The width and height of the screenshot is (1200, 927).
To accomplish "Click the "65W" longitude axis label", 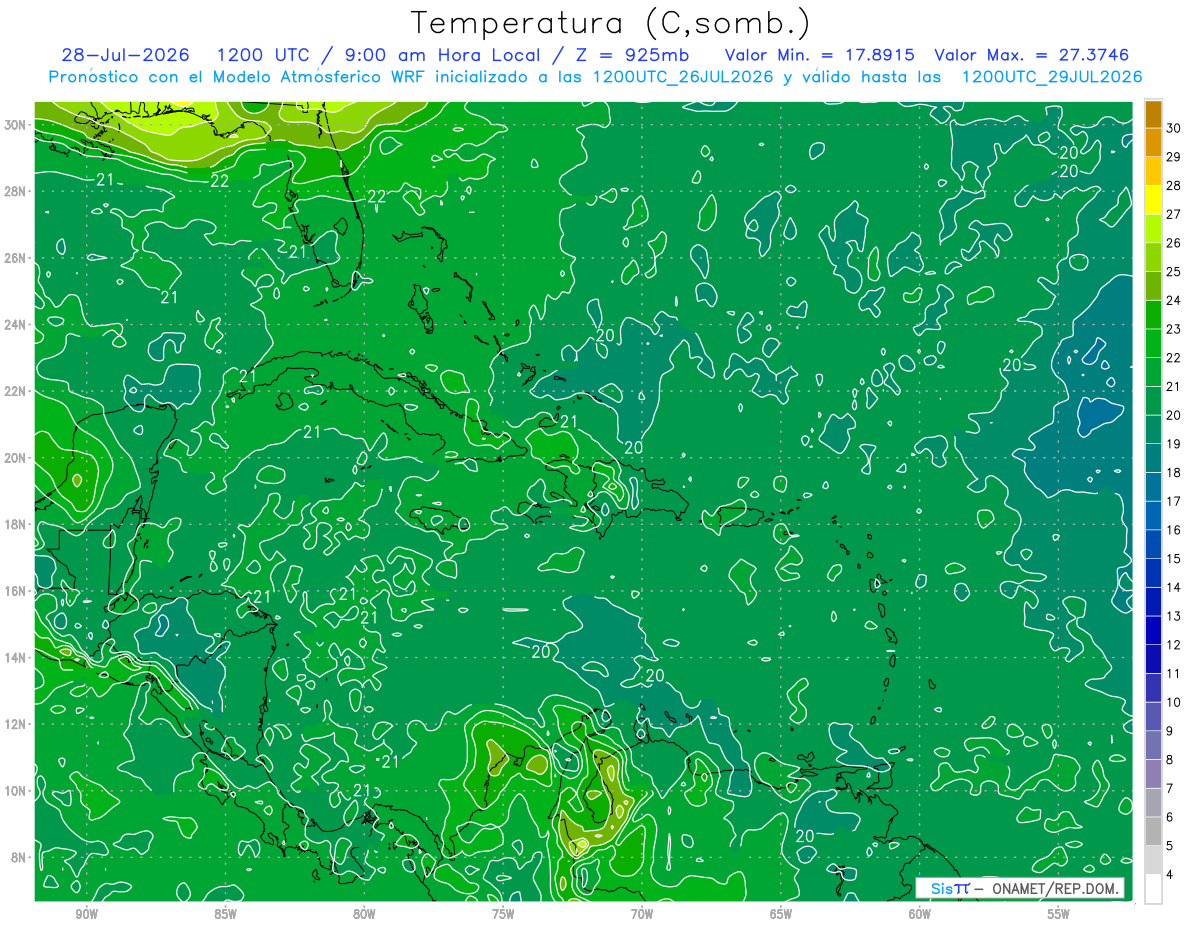I will (781, 914).
